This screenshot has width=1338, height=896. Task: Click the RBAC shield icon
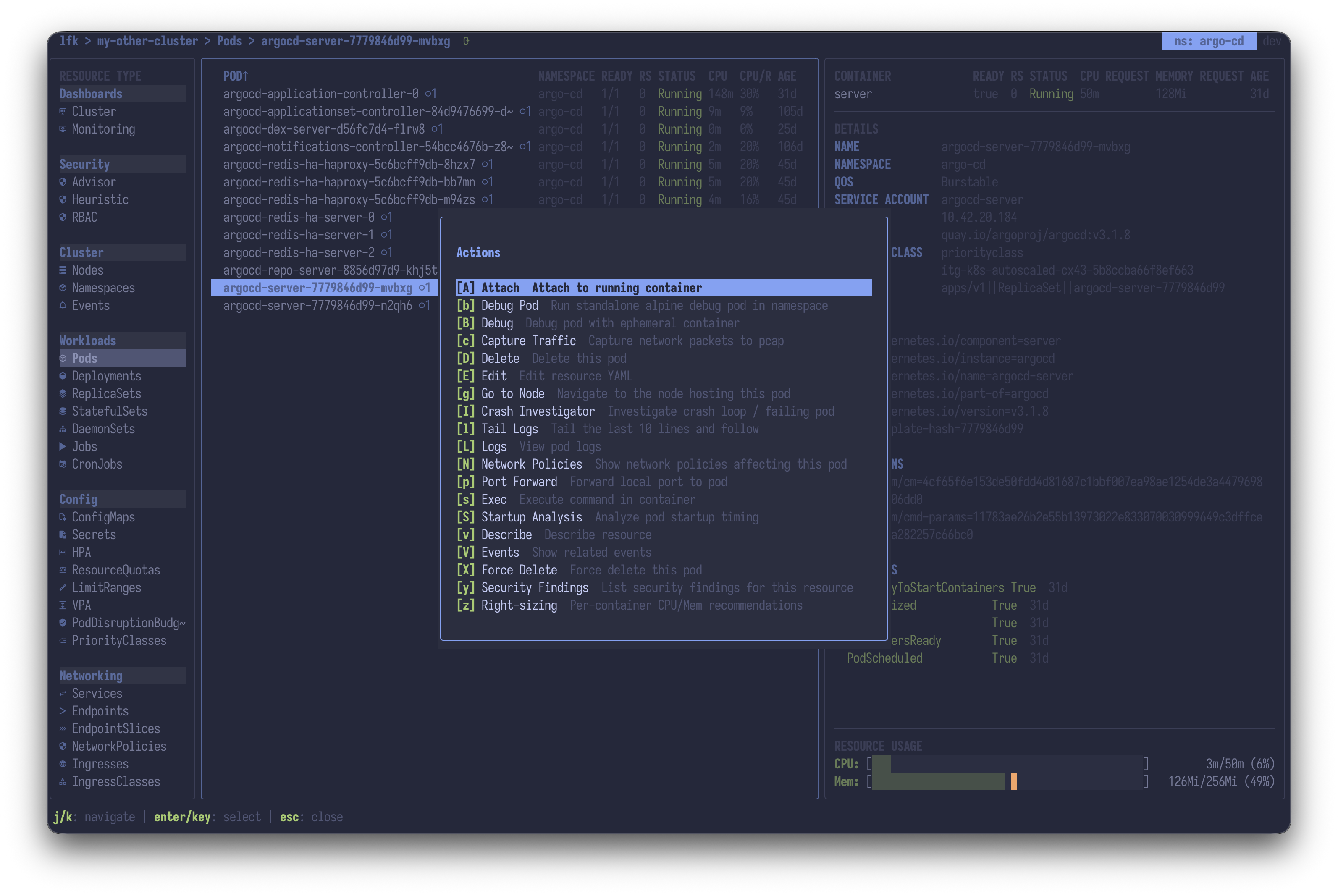[x=63, y=218]
